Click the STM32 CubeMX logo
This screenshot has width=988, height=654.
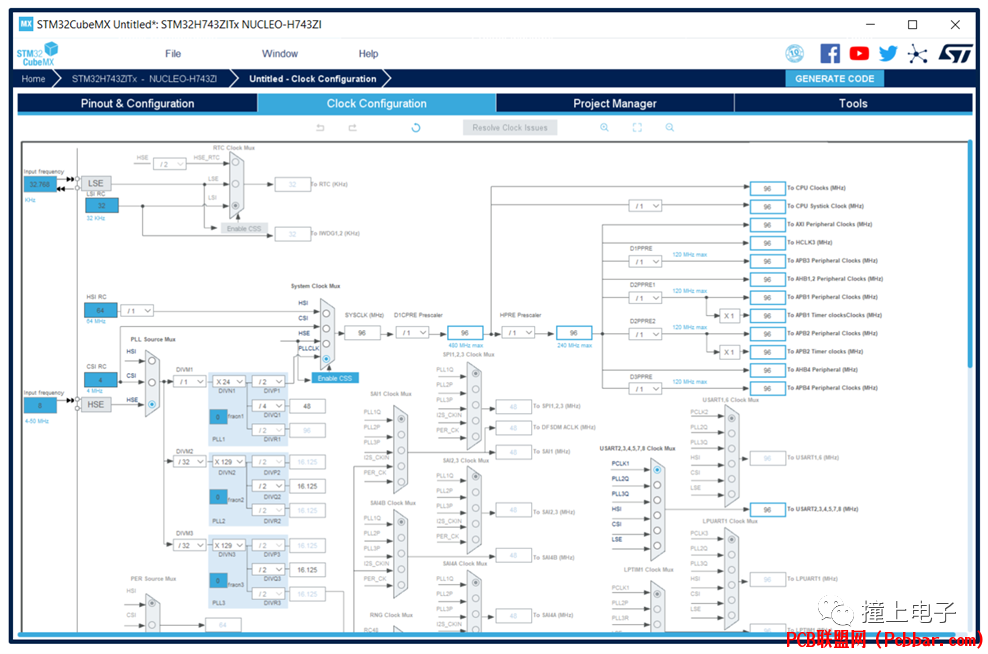pyautogui.click(x=37, y=54)
